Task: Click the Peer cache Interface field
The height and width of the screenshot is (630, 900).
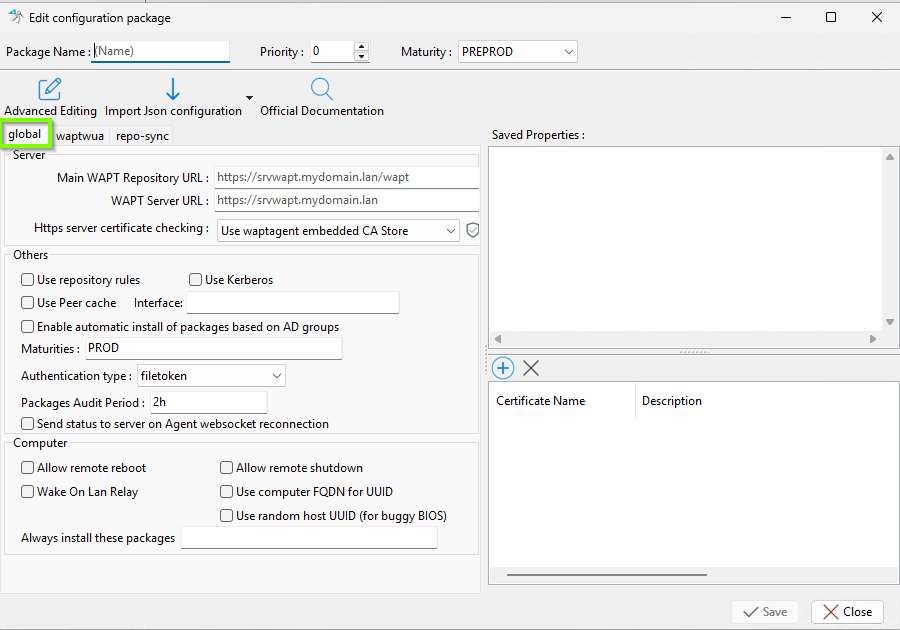Action: coord(293,302)
